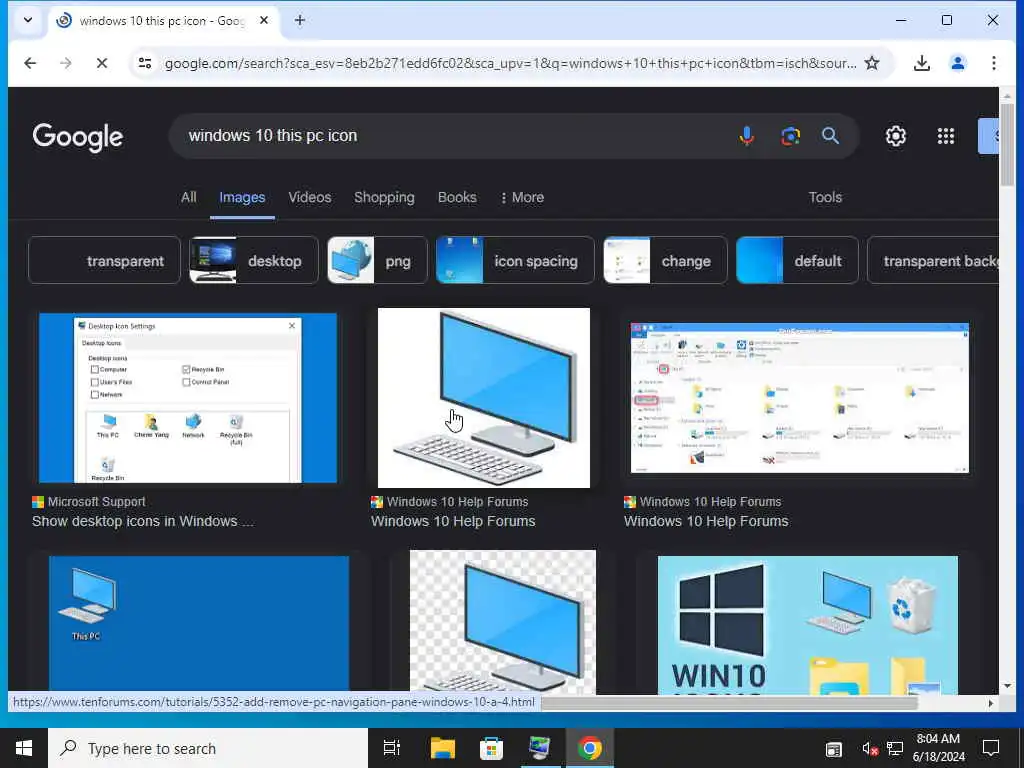Expand the tab search dropdown arrow
The height and width of the screenshot is (768, 1024).
[x=28, y=20]
